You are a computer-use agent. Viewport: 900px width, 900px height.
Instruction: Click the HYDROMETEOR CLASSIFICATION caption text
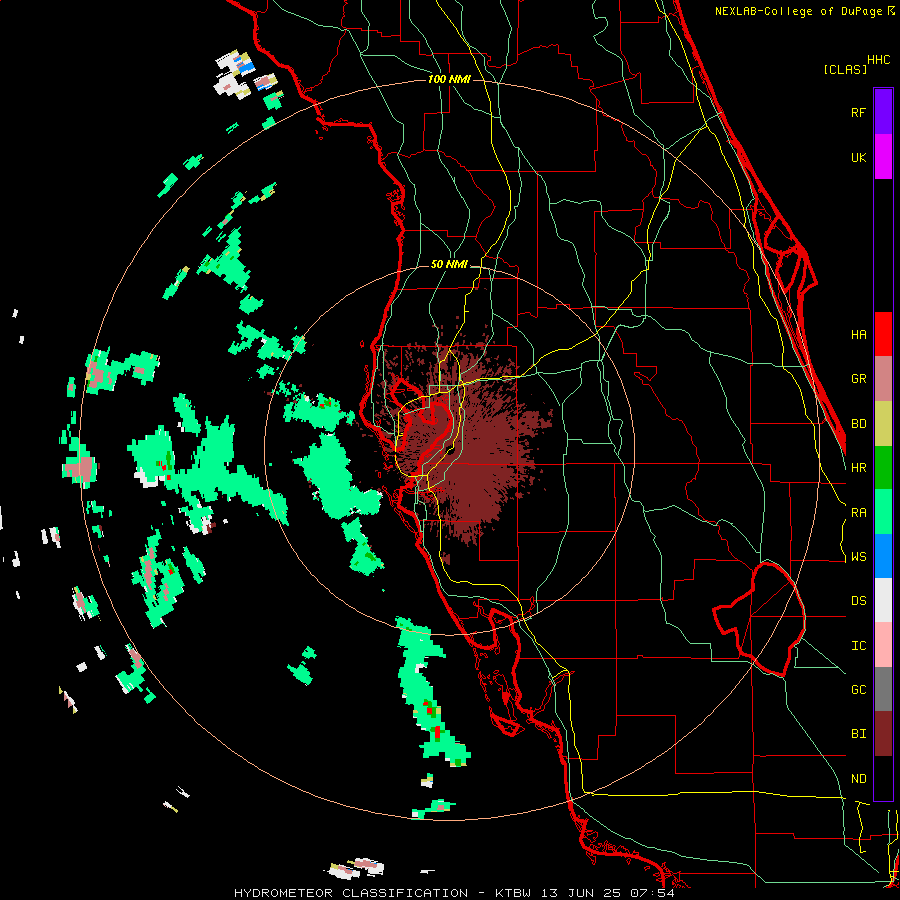click(351, 893)
